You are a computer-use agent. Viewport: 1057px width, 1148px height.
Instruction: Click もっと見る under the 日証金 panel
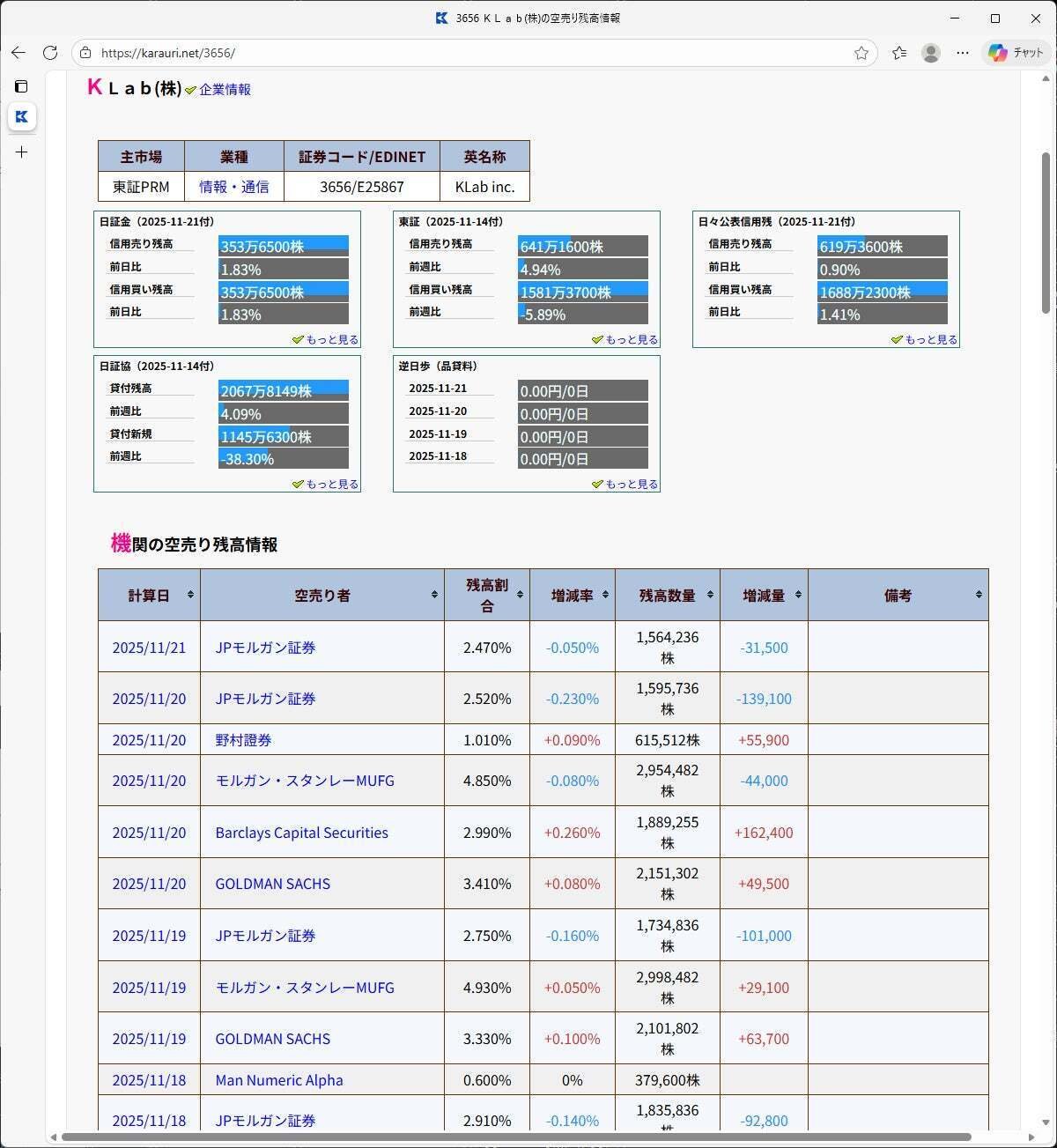[x=330, y=339]
